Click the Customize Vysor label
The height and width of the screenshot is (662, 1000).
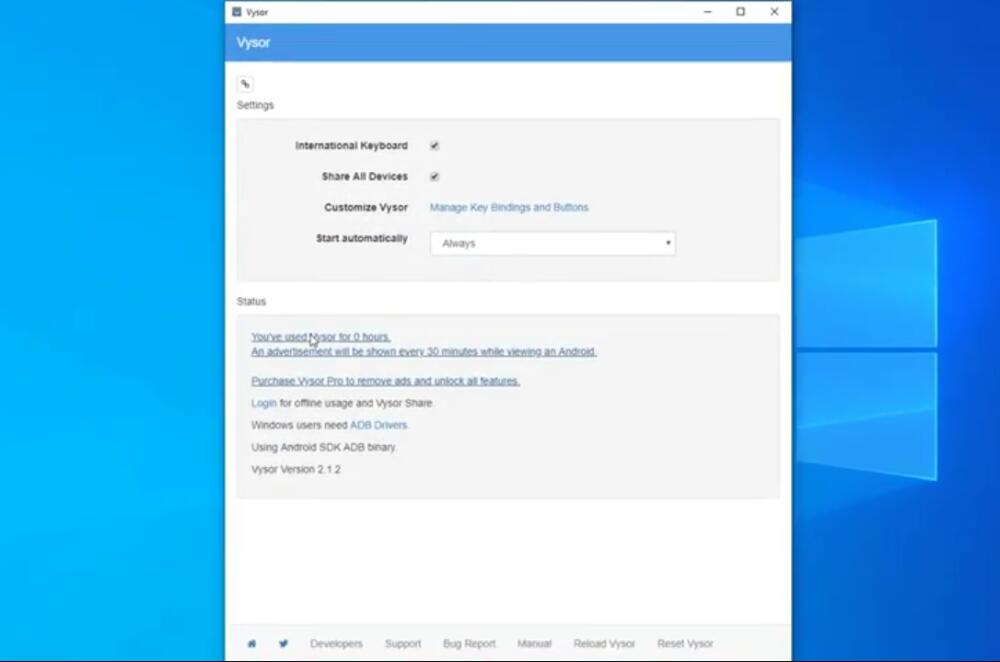(x=366, y=207)
